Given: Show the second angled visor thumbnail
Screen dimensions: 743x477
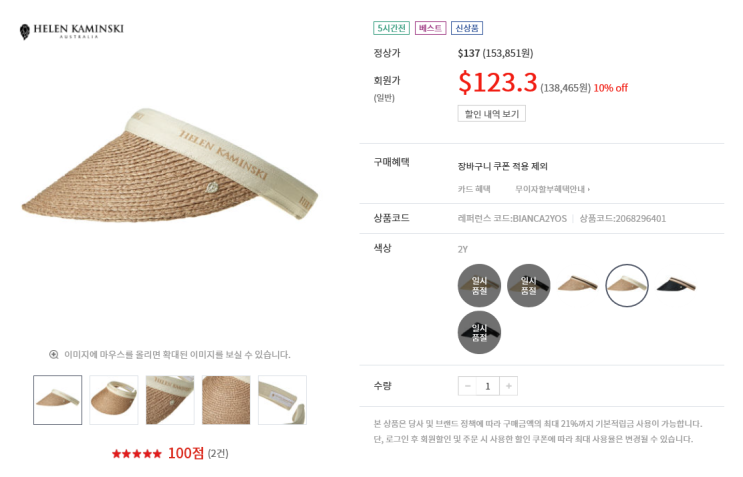Looking at the screenshot, I should tap(114, 400).
